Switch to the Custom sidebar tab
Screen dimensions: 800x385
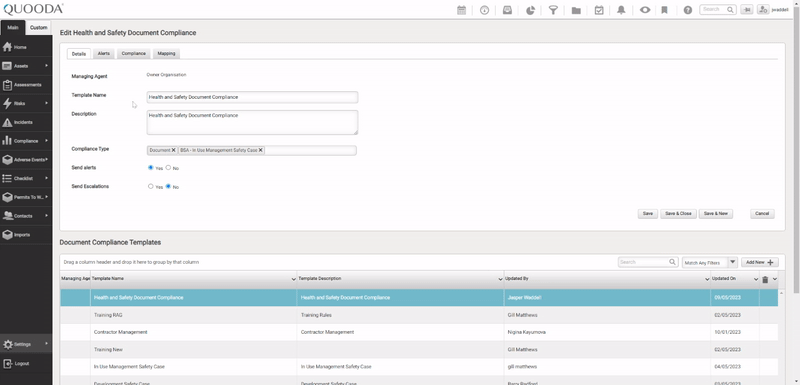(38, 28)
